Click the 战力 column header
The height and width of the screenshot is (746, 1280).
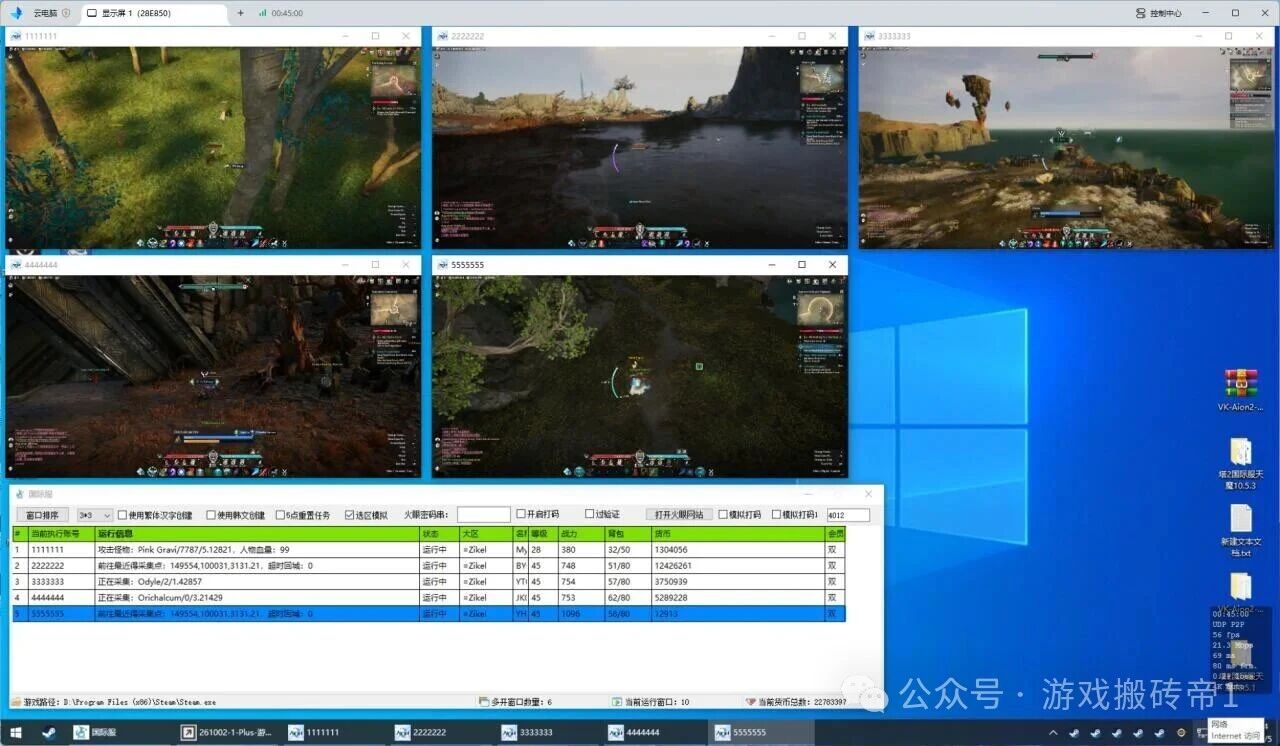(x=582, y=535)
